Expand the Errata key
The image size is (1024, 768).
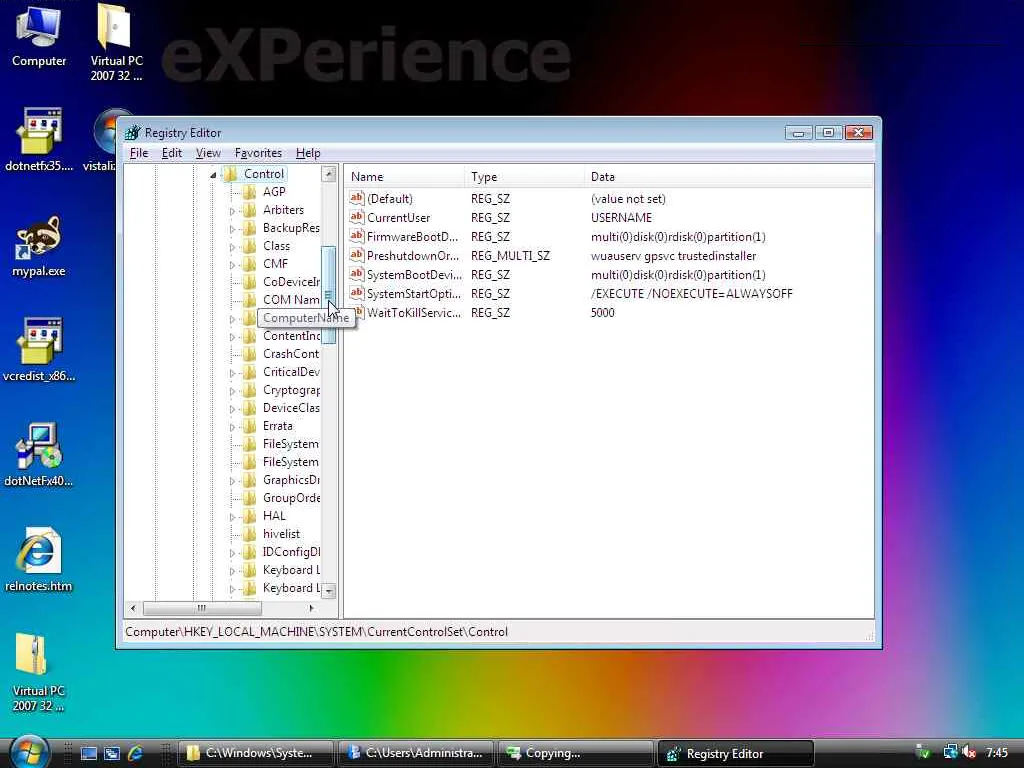pyautogui.click(x=232, y=427)
